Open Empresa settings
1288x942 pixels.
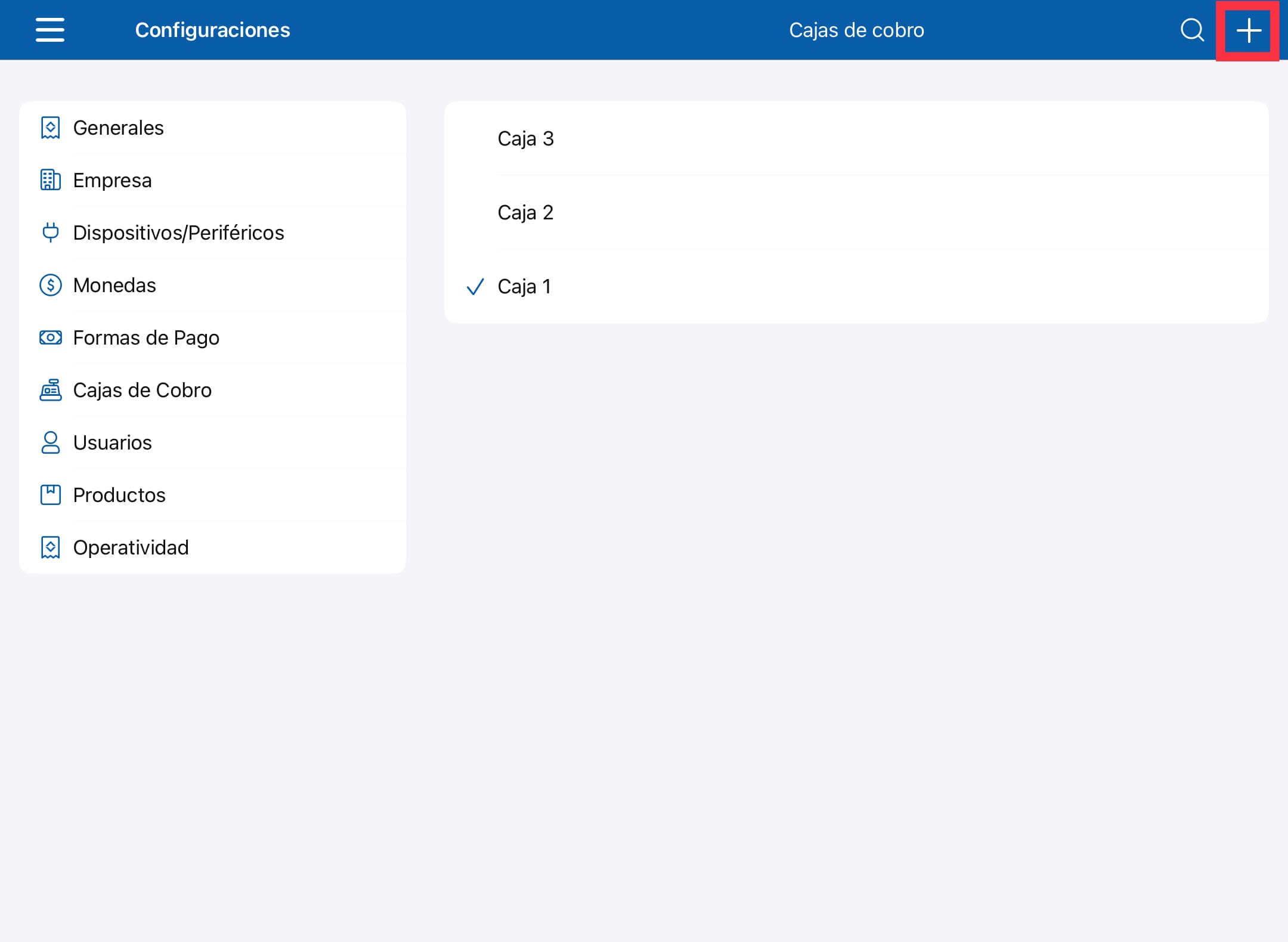pyautogui.click(x=213, y=180)
